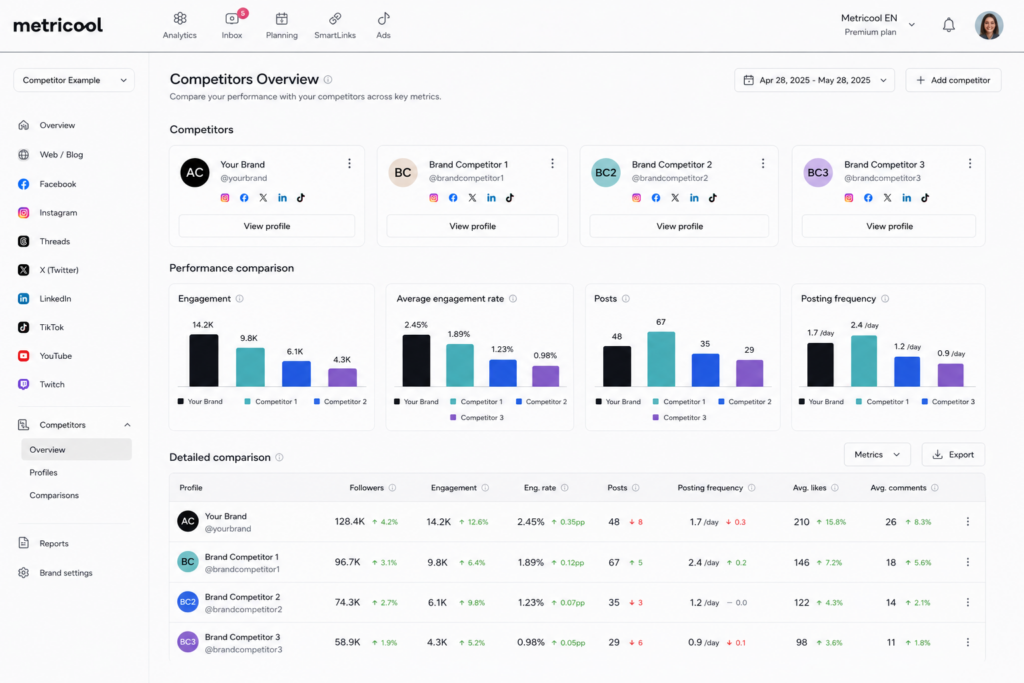Viewport: 1024px width, 683px height.
Task: Click Competitor 3 legend swatch in Posts chart
Action: [655, 417]
